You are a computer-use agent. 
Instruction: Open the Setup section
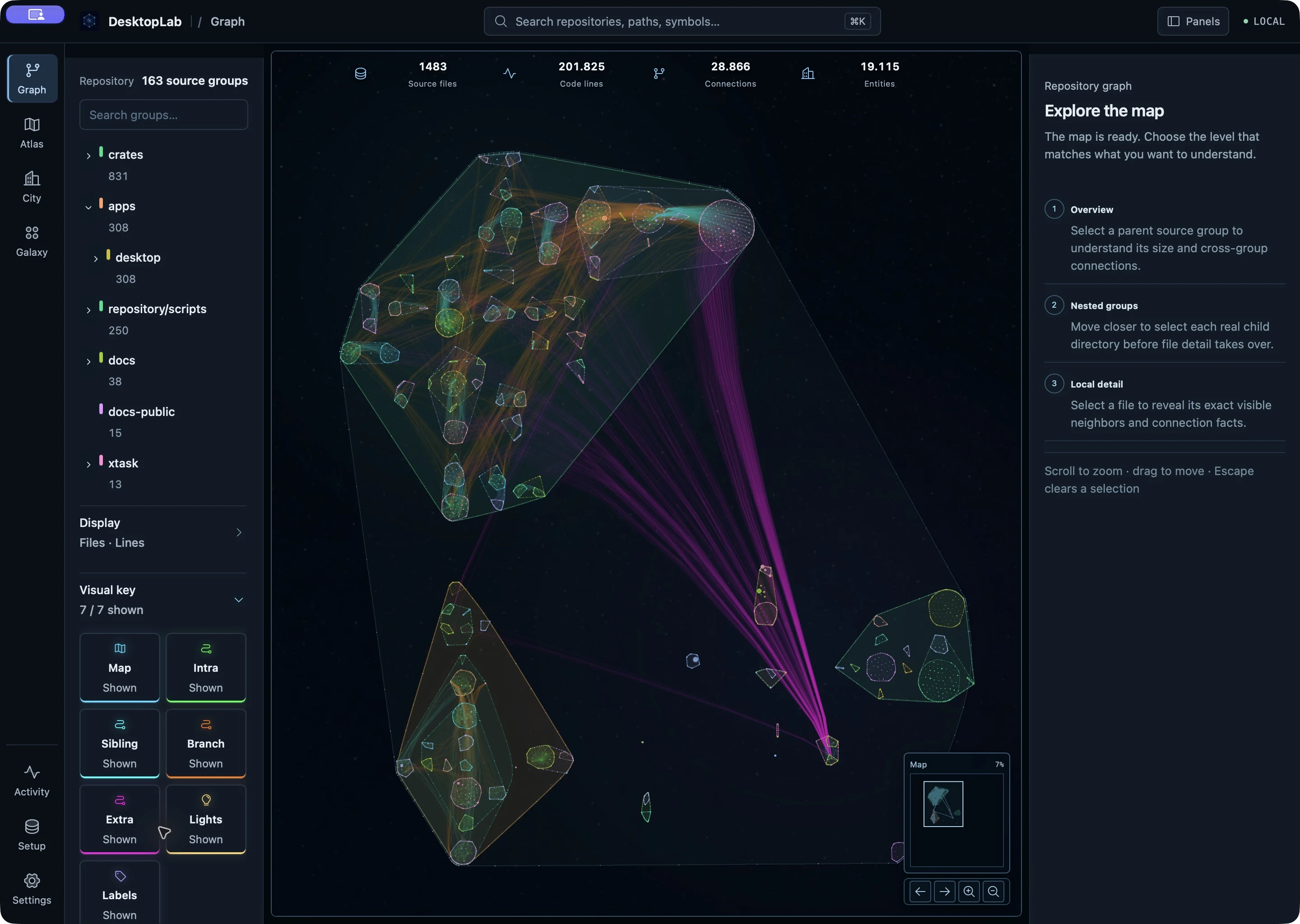pyautogui.click(x=32, y=835)
